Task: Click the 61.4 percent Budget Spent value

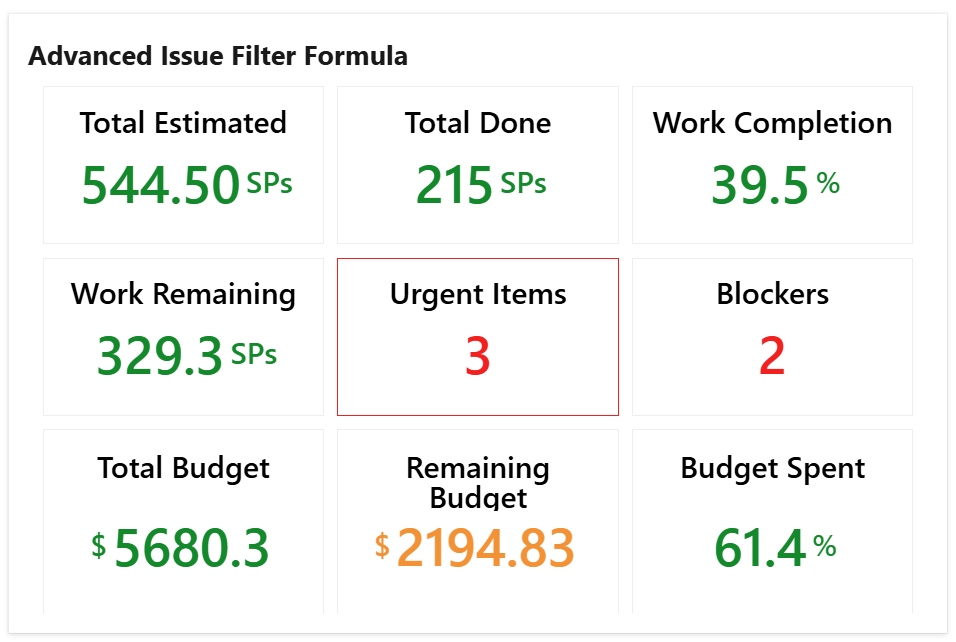Action: click(x=760, y=548)
